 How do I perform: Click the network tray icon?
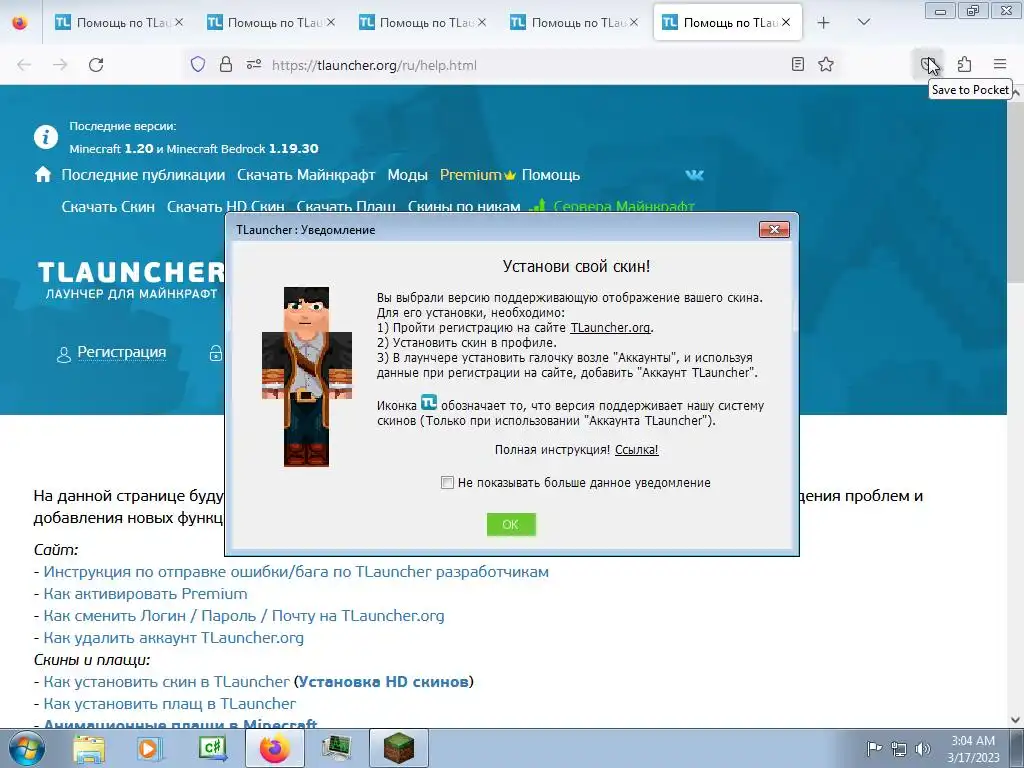(x=899, y=749)
